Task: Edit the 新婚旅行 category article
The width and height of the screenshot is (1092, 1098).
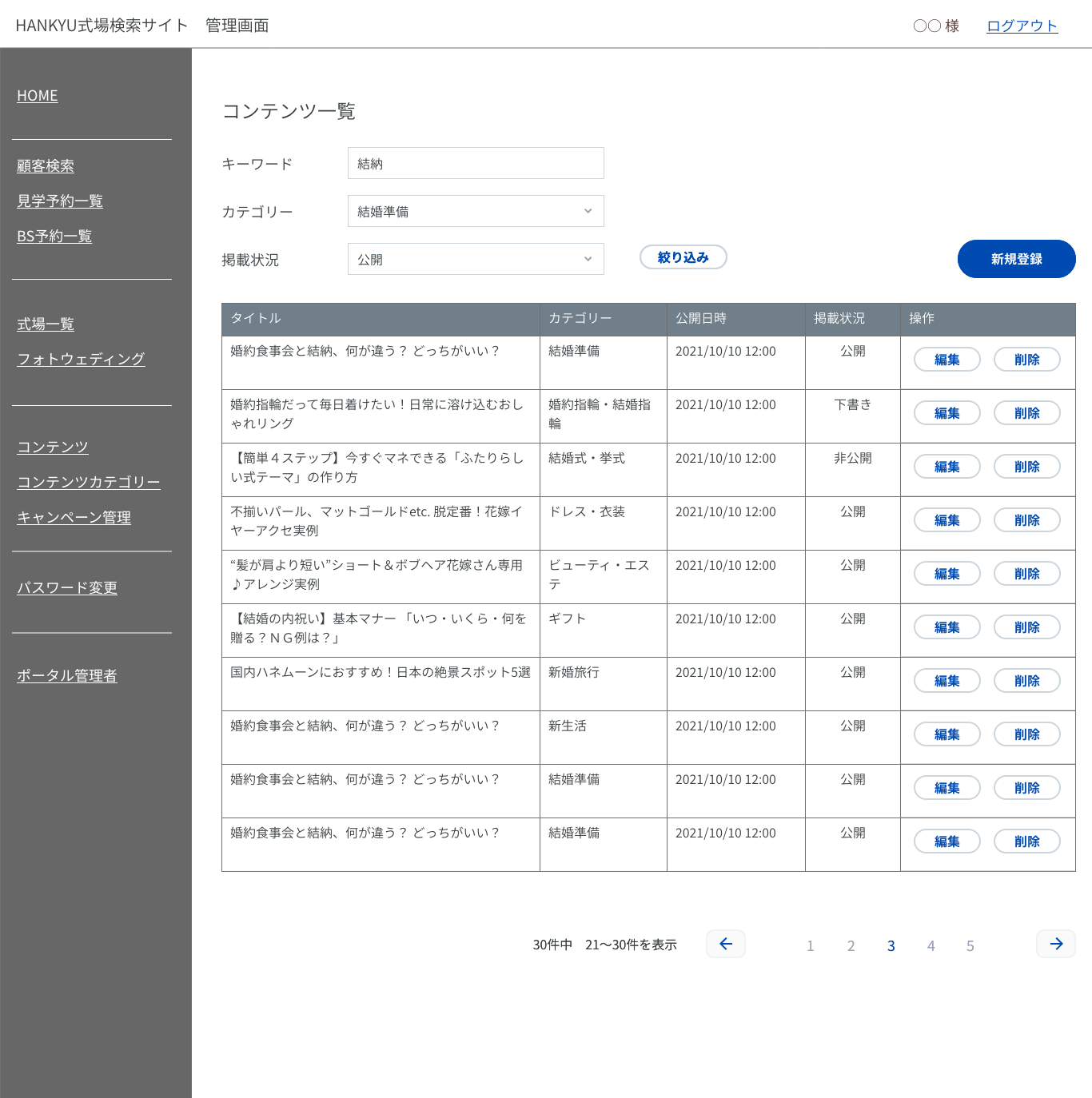Action: click(947, 681)
